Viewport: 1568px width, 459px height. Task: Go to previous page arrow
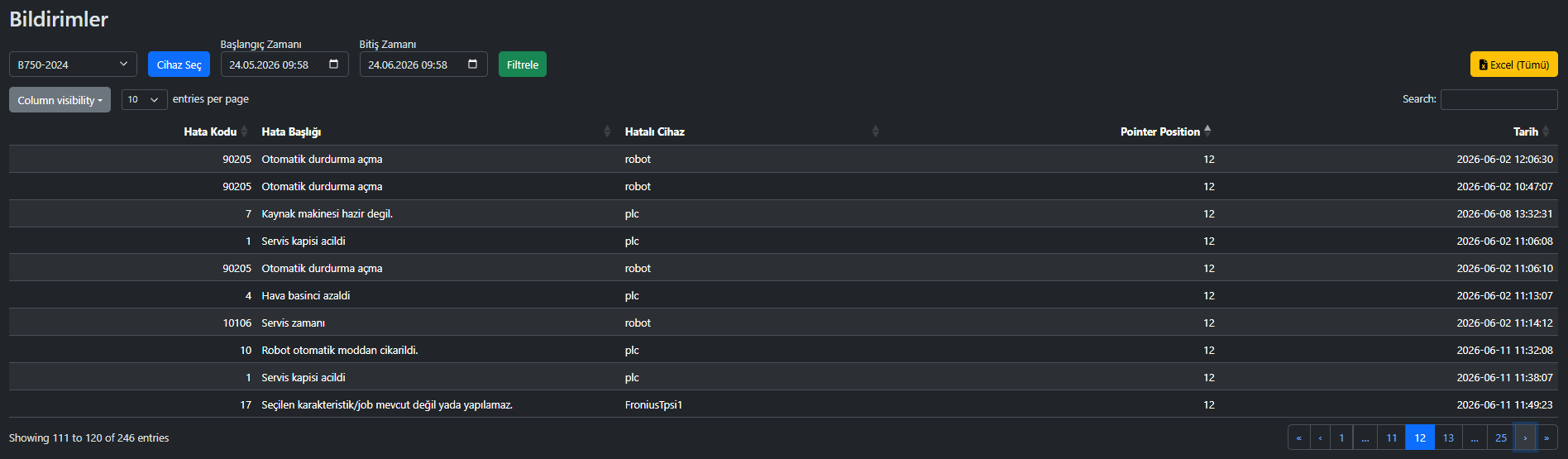[x=1320, y=437]
